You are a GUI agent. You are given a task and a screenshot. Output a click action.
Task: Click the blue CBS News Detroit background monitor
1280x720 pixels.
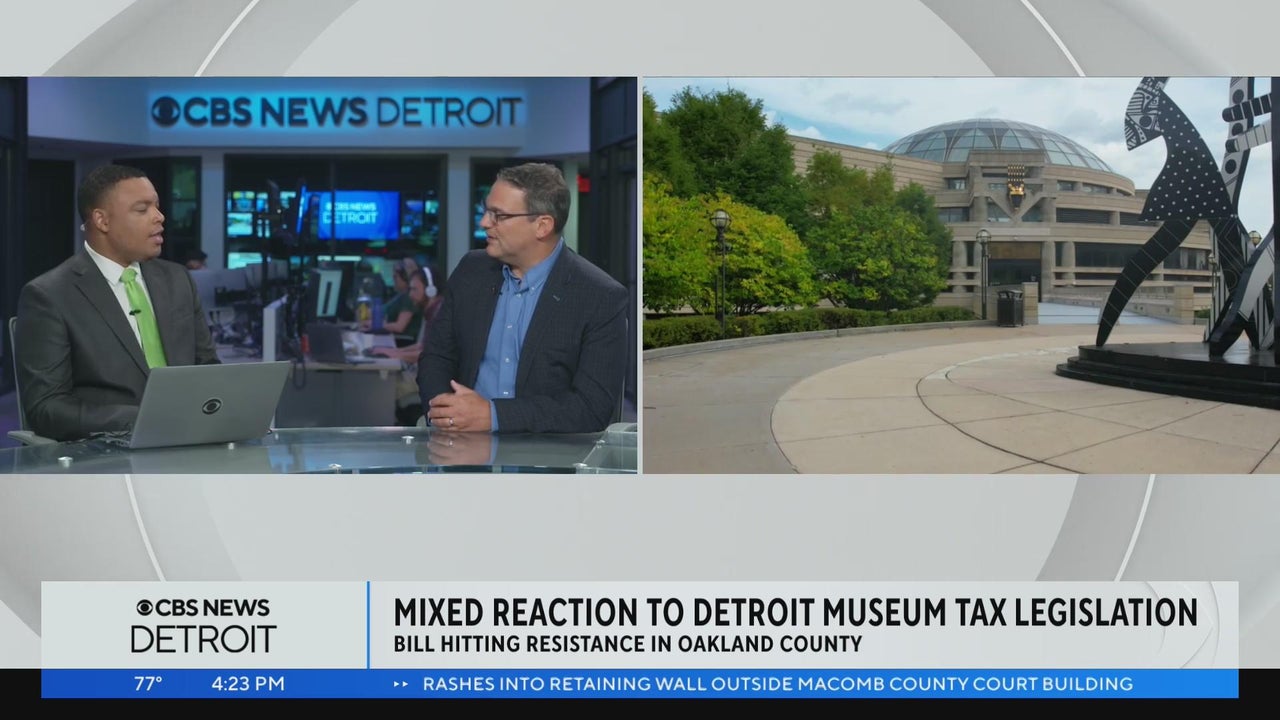tap(357, 215)
